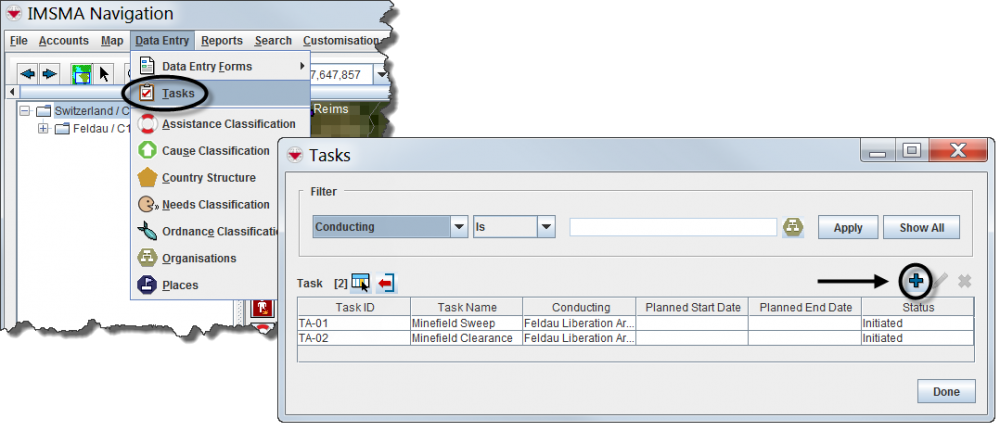The width and height of the screenshot is (1000, 431).
Task: Click the column chooser icon beside Task count
Action: point(361,283)
